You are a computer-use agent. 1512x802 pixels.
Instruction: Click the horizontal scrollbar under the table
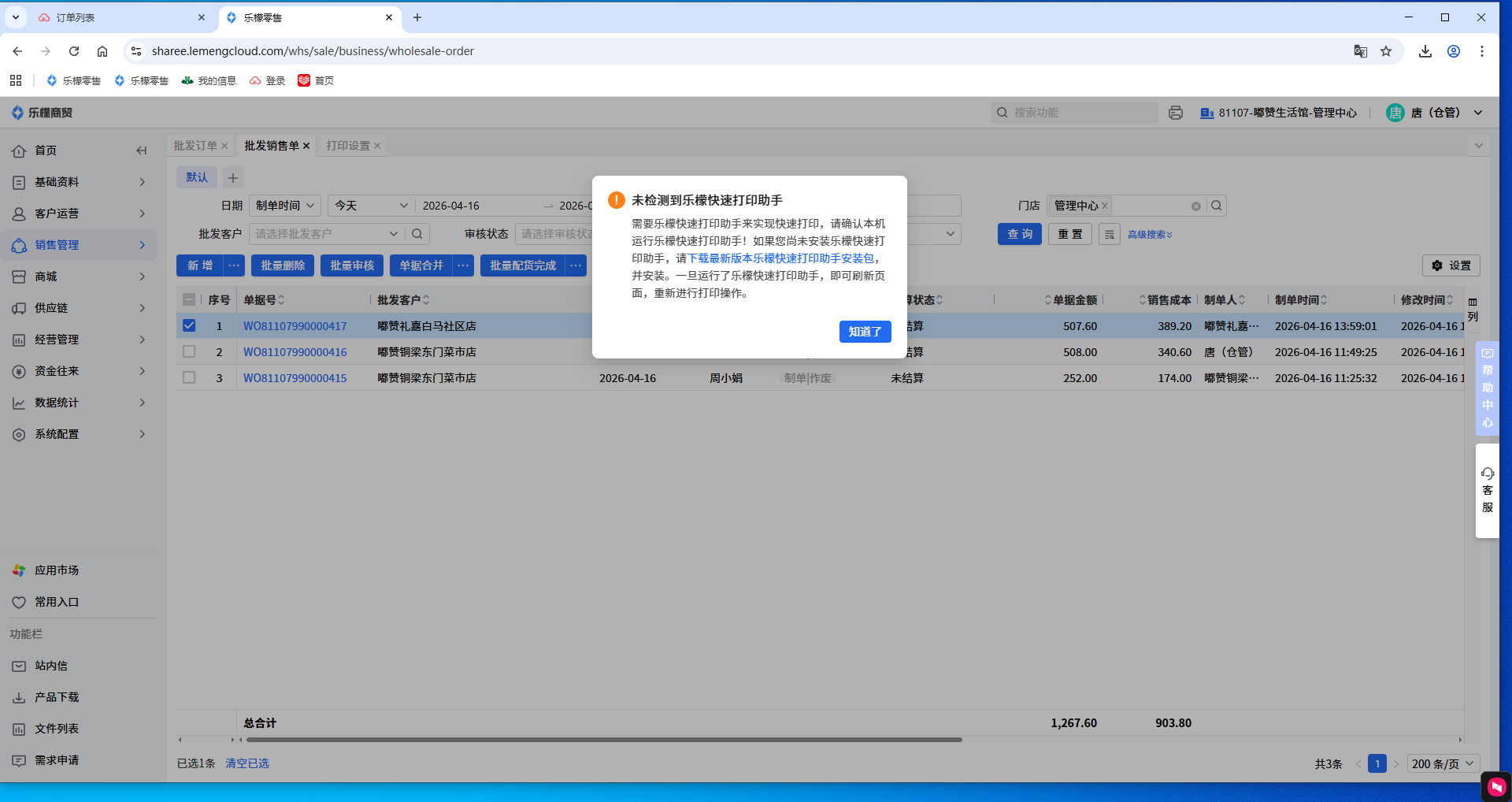[x=604, y=740]
